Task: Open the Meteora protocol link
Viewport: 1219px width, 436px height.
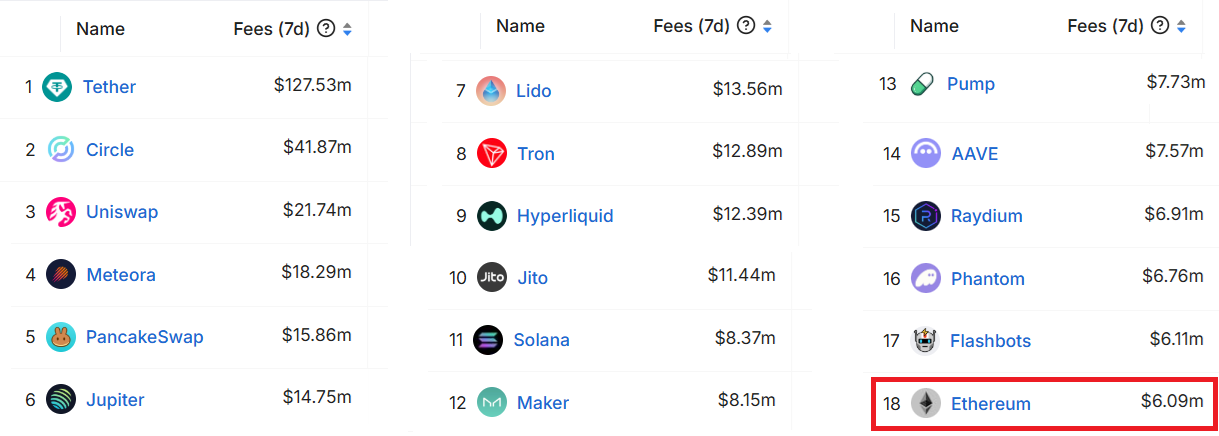Action: click(x=121, y=275)
